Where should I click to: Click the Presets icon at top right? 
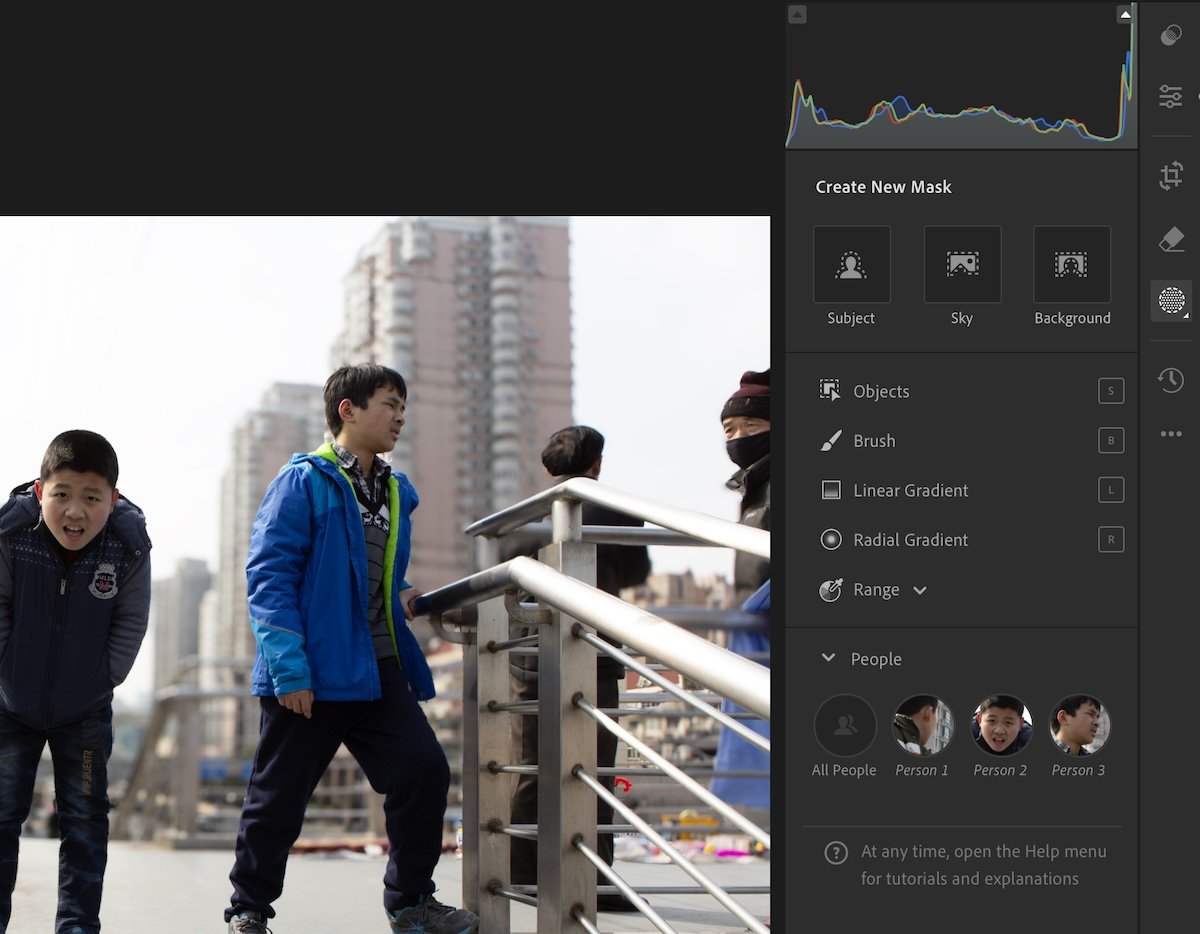click(1170, 35)
